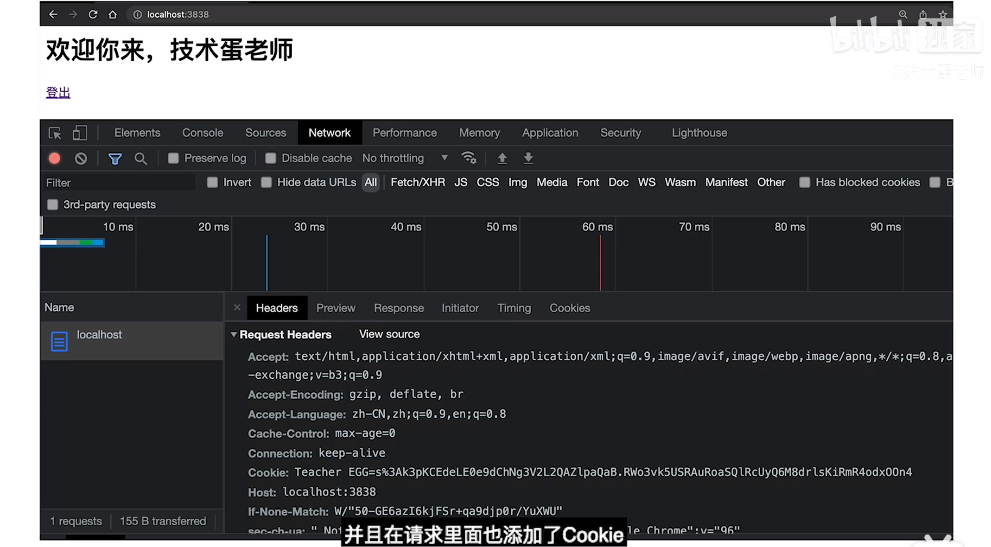Filter requests by Font
Screen dimensions: 991x547
588,182
